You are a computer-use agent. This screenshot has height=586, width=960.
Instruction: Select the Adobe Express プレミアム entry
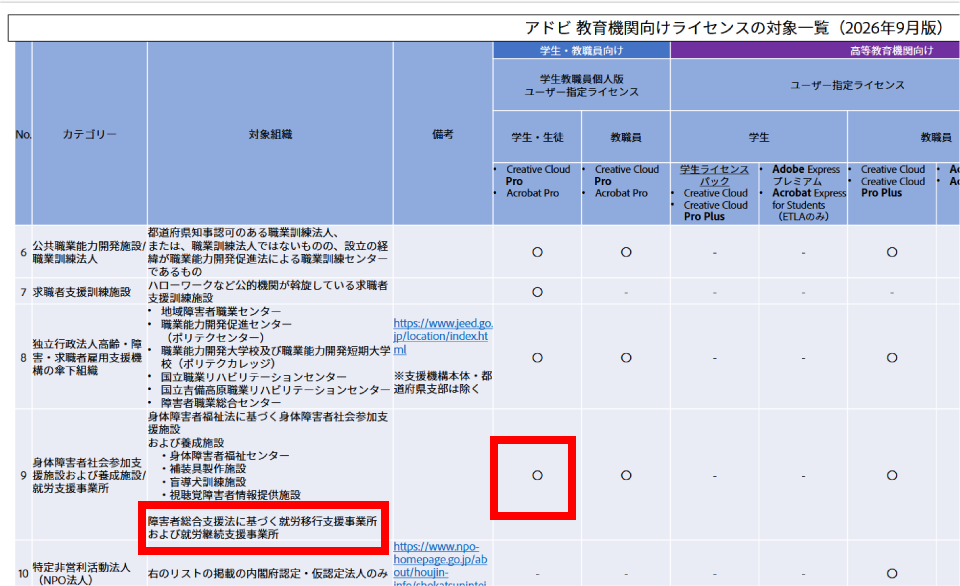tap(806, 175)
